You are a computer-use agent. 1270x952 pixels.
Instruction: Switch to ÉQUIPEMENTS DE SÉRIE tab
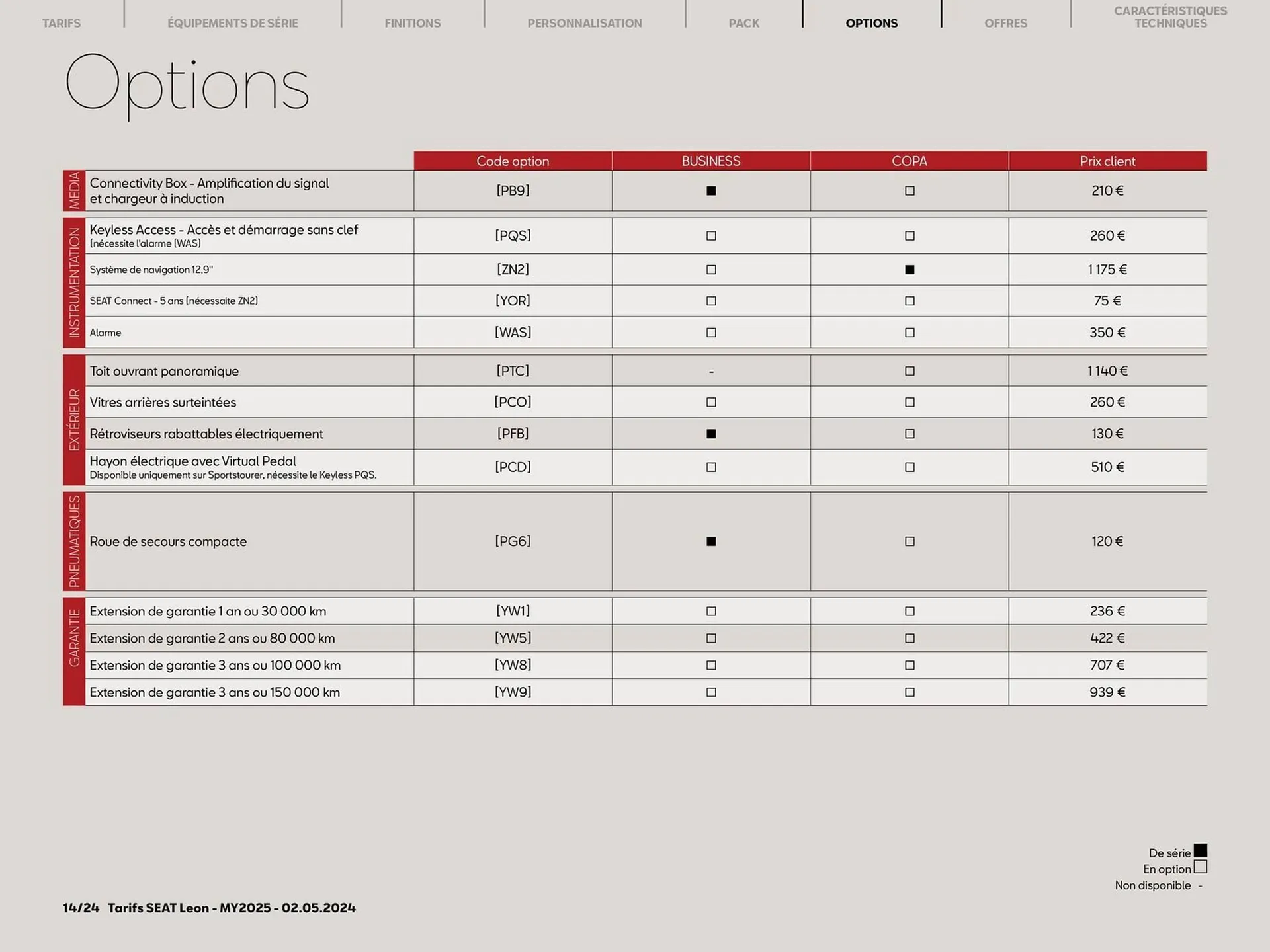233,23
